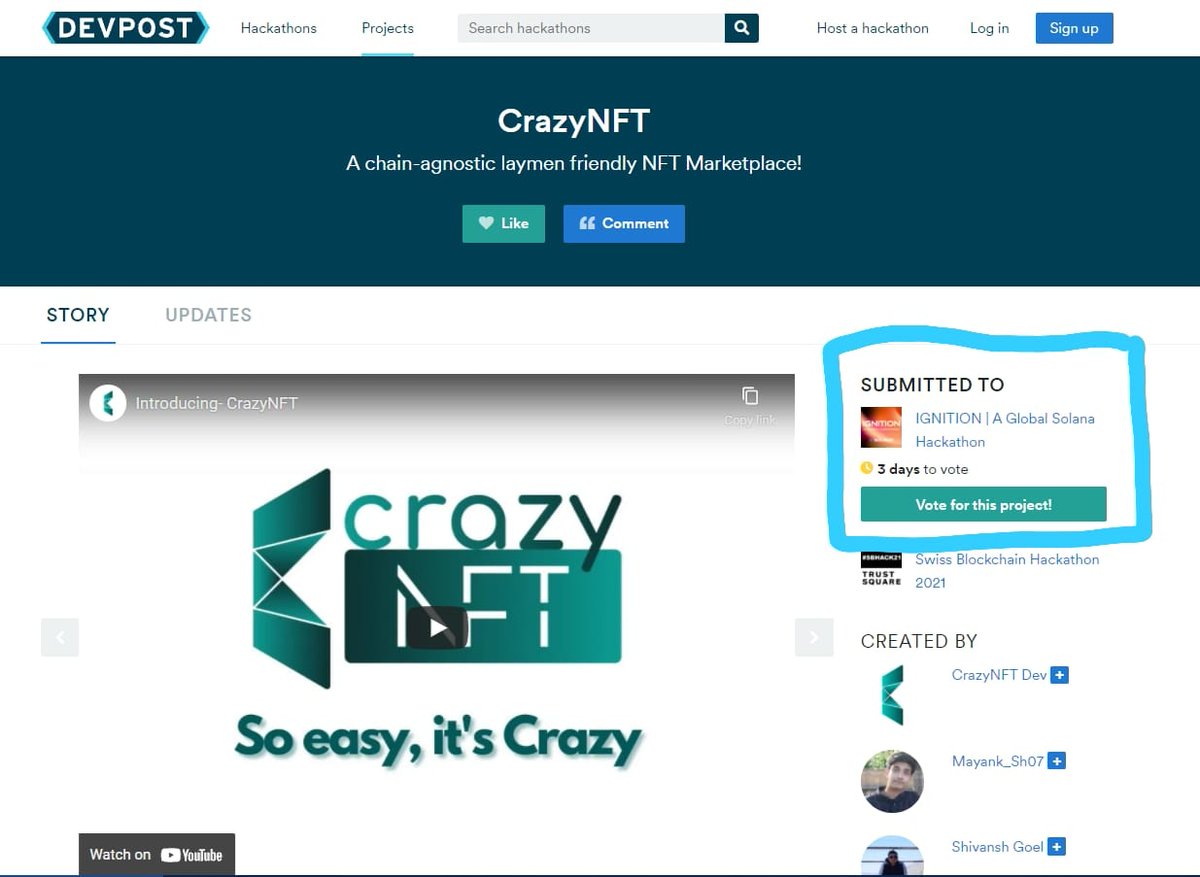Click Log in link

[989, 28]
